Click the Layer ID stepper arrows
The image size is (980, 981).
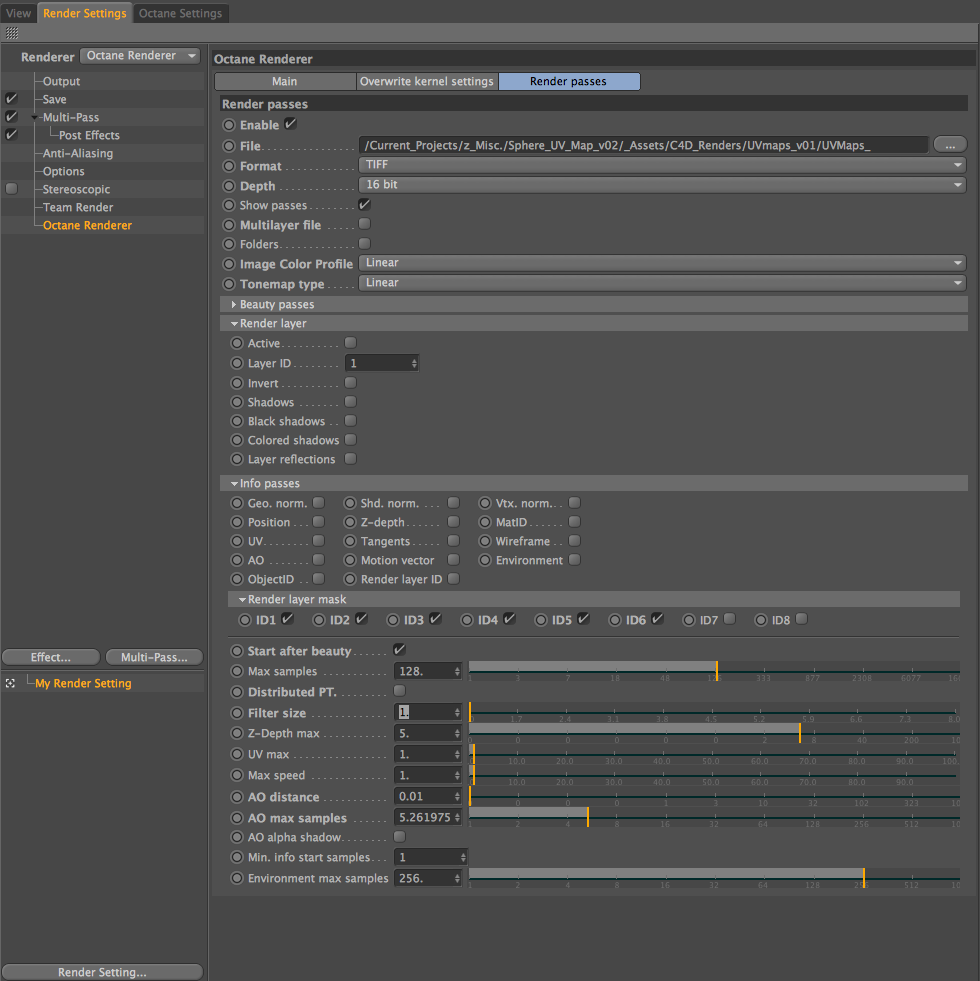[414, 363]
